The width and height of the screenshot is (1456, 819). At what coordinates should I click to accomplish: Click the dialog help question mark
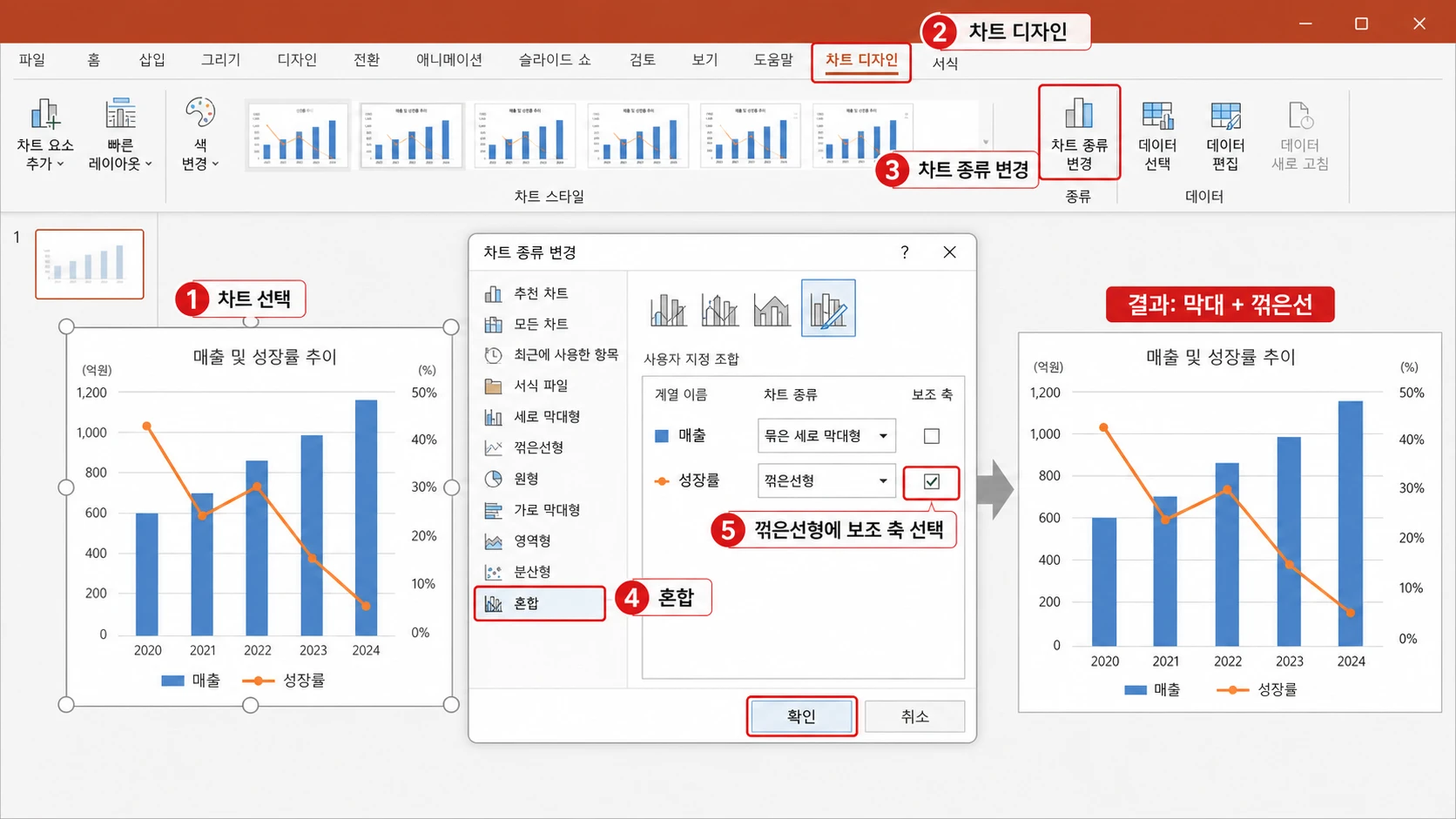click(905, 252)
